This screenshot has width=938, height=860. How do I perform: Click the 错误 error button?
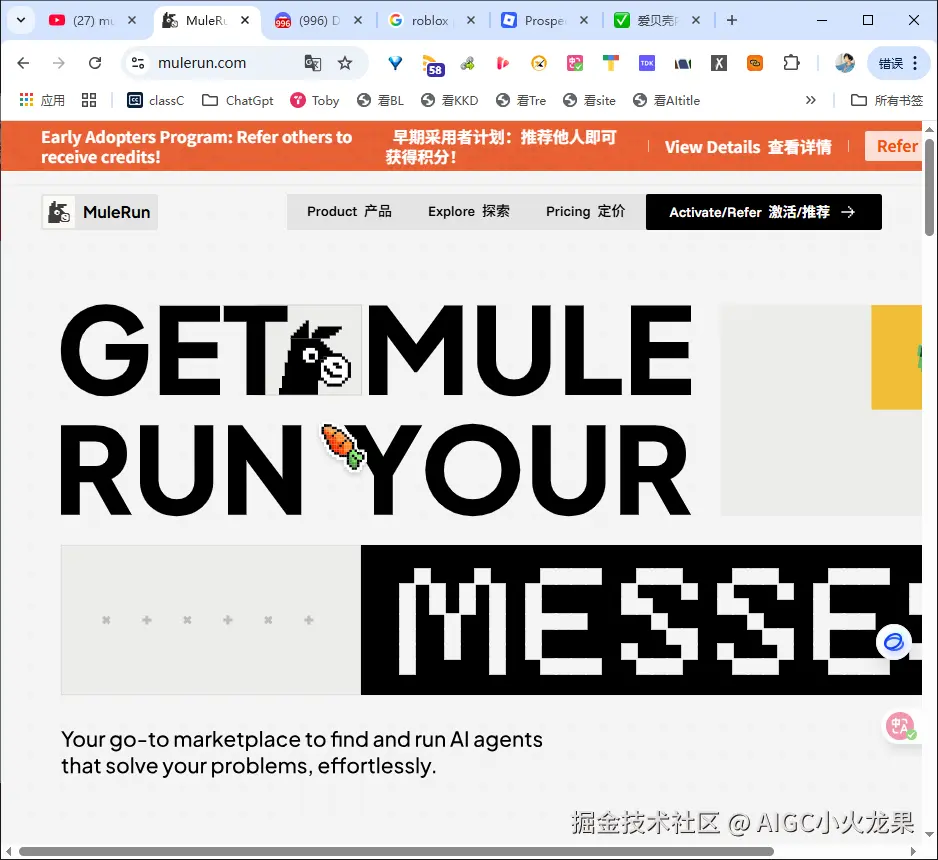(x=891, y=63)
